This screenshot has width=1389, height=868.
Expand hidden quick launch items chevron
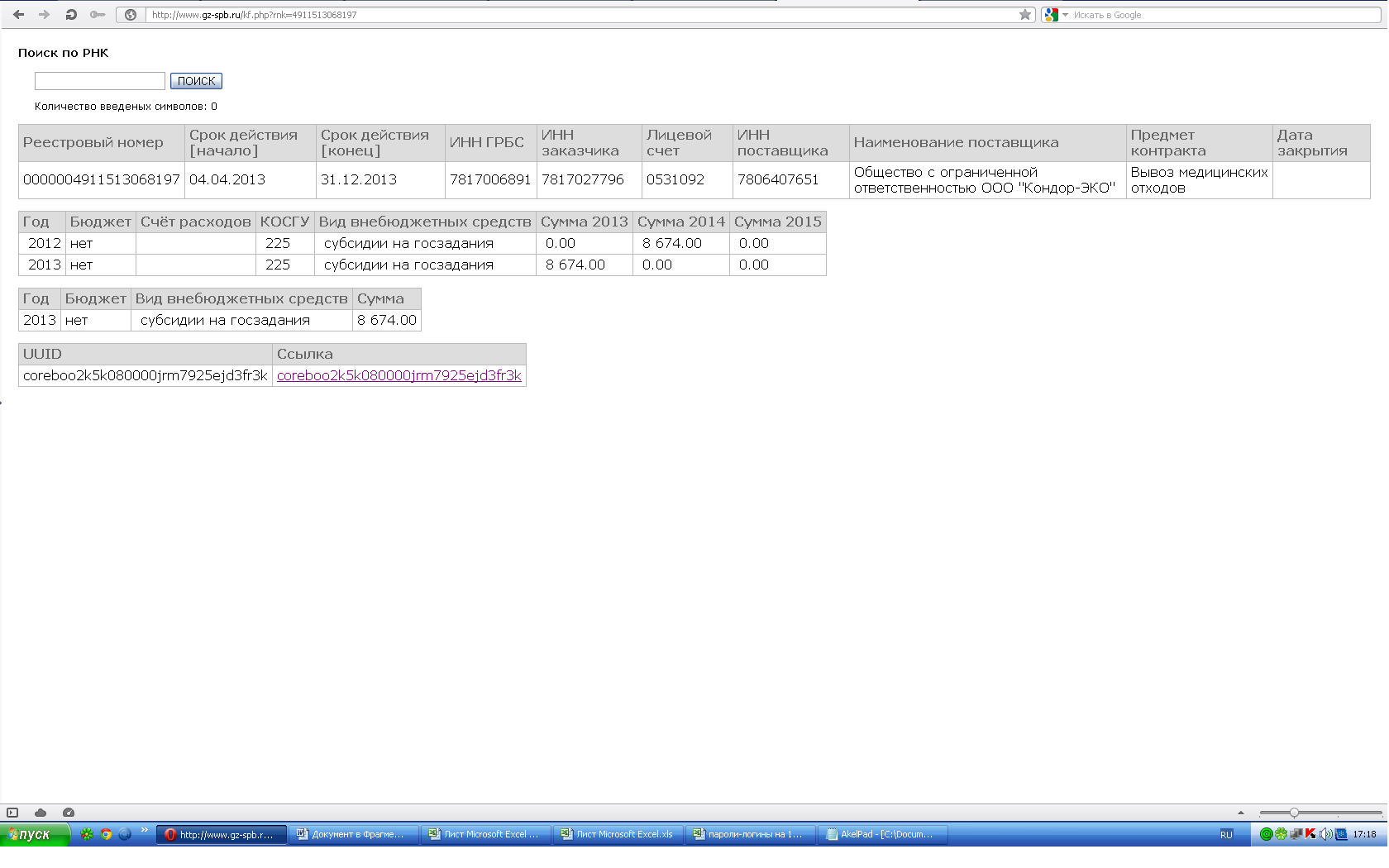[145, 830]
